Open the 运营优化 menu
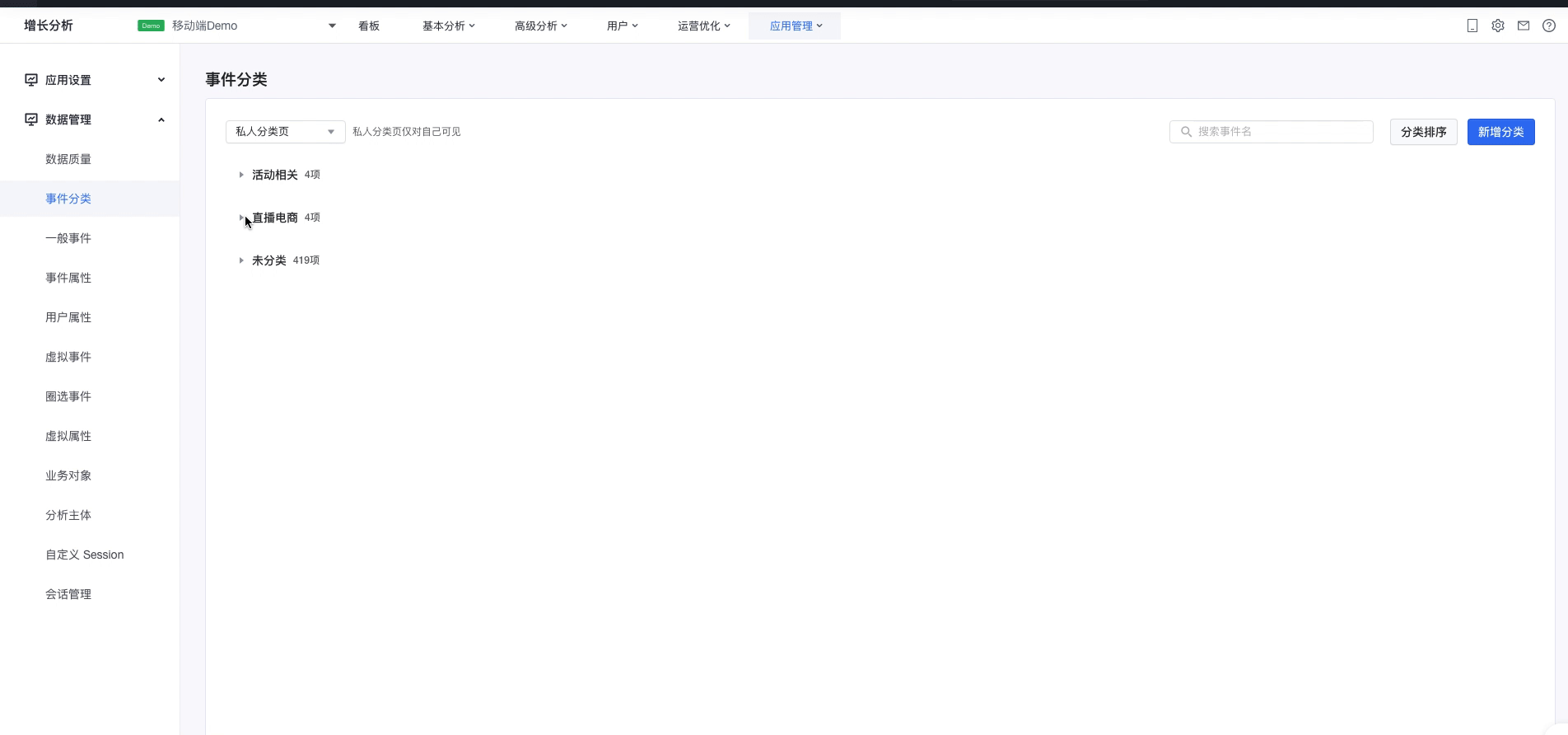 [703, 26]
